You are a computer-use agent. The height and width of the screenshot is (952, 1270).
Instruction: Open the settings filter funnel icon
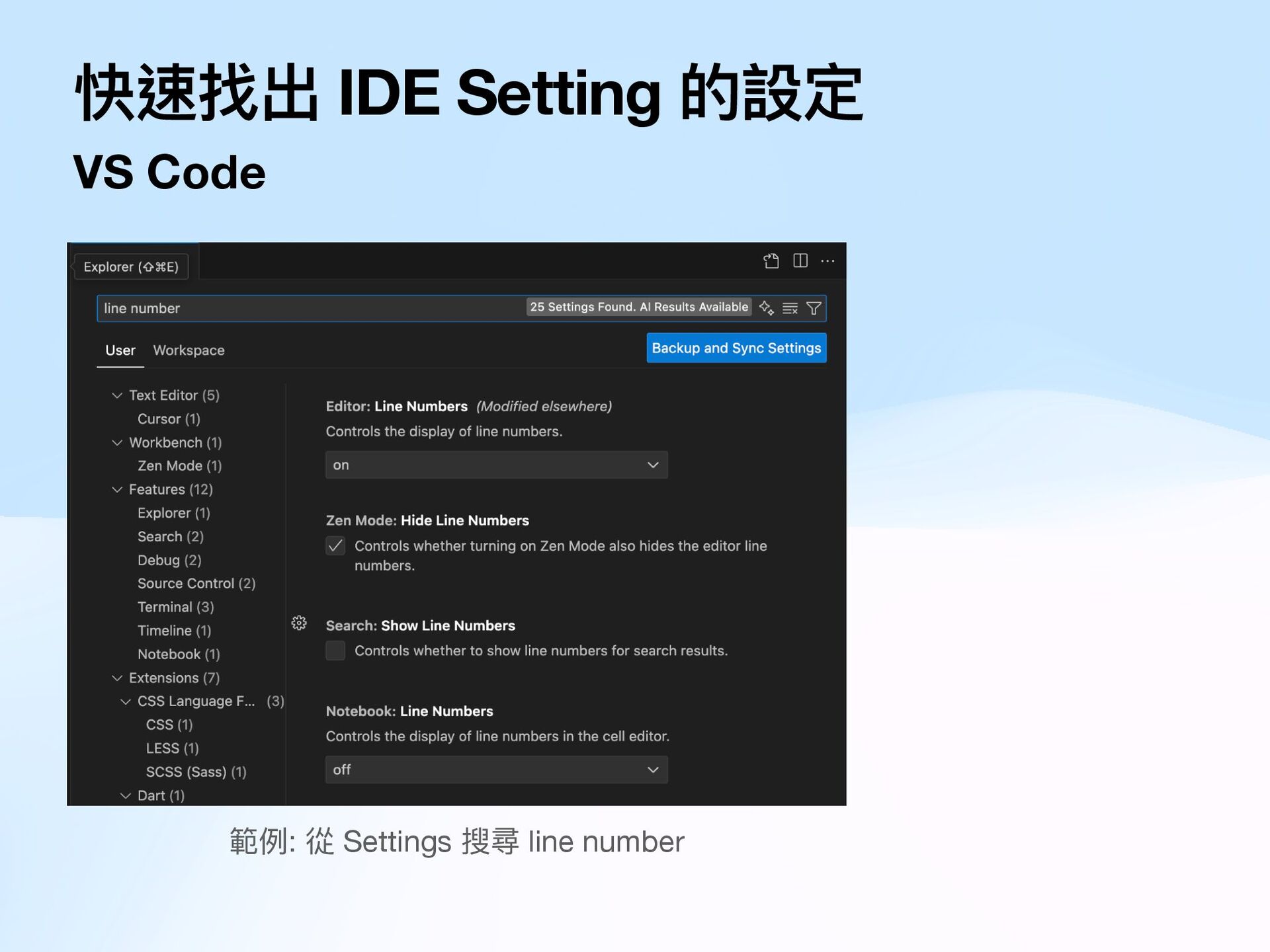[814, 309]
